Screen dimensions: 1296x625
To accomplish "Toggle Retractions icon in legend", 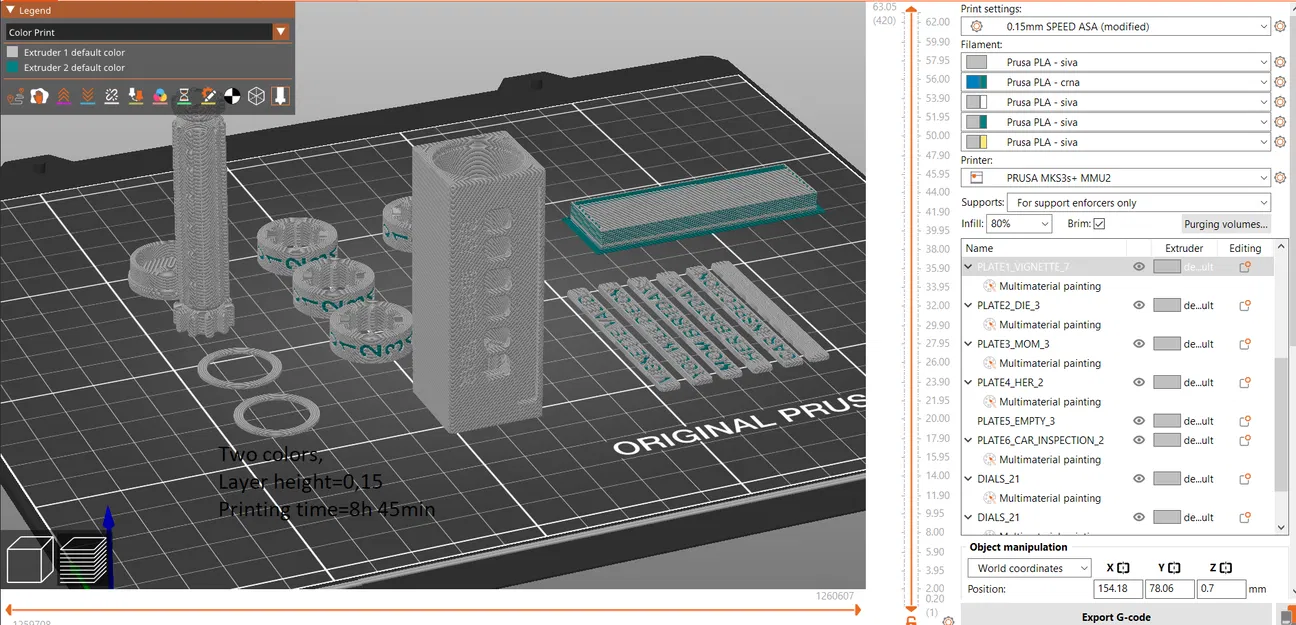I will 63,96.
